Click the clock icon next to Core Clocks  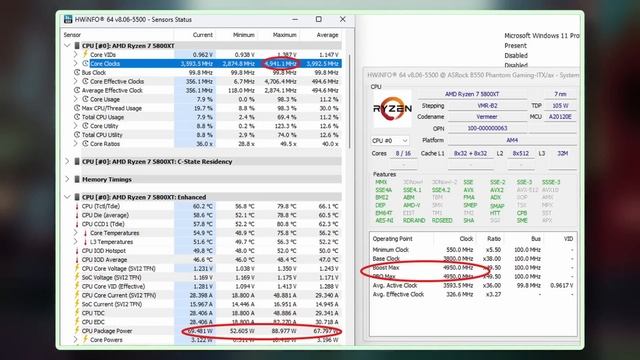pyautogui.click(x=85, y=64)
